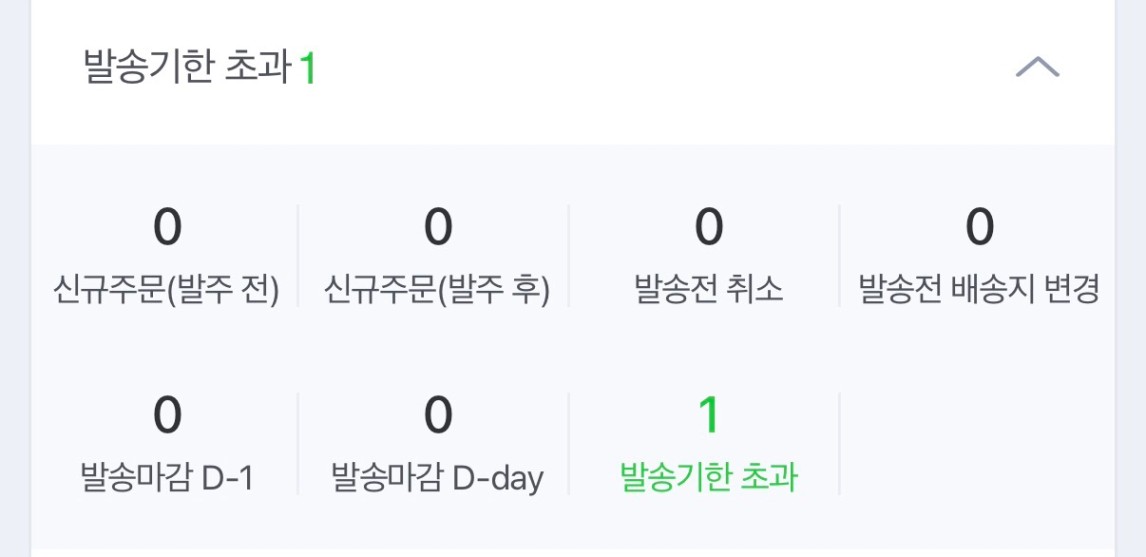Select the 신규주문(발주 후) label
The height and width of the screenshot is (557, 1146).
tap(437, 290)
